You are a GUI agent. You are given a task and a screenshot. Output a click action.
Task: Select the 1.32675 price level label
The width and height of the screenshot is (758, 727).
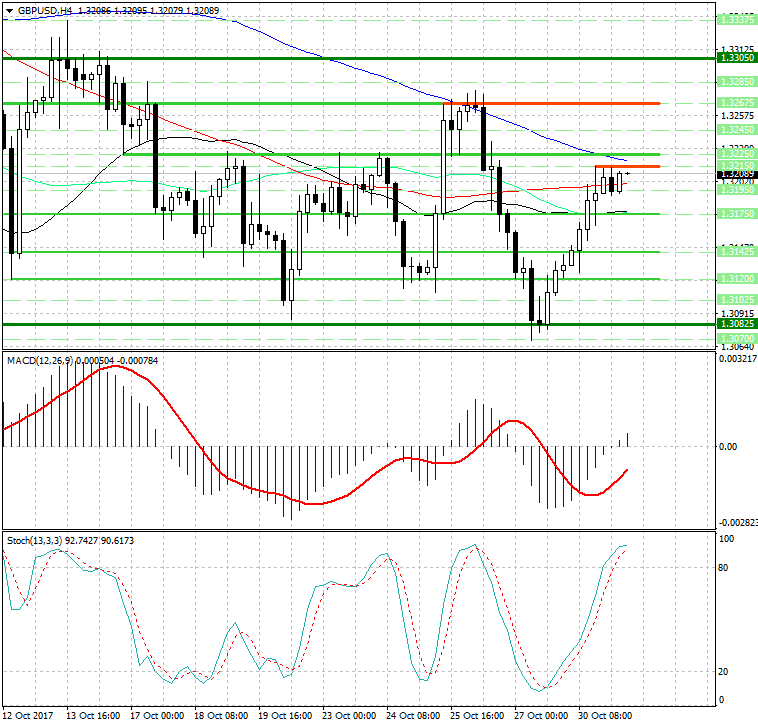pos(736,103)
